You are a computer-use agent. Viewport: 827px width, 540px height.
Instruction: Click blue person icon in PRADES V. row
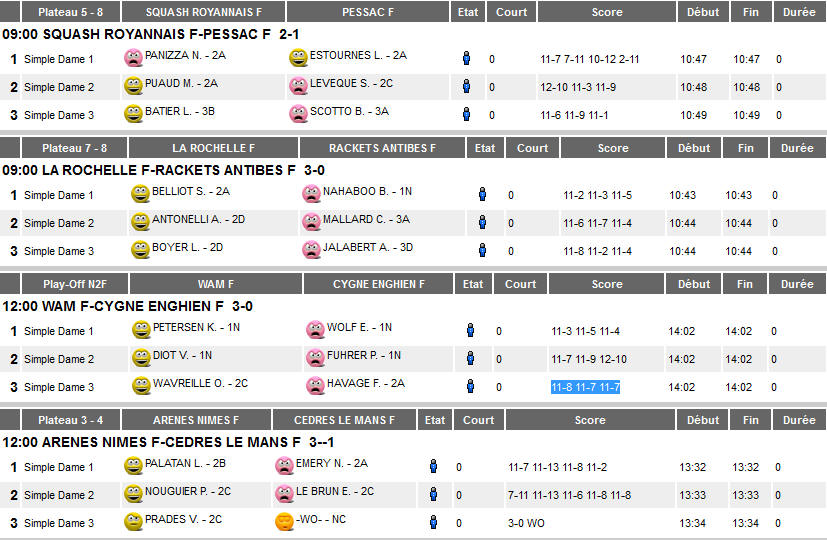pos(434,522)
